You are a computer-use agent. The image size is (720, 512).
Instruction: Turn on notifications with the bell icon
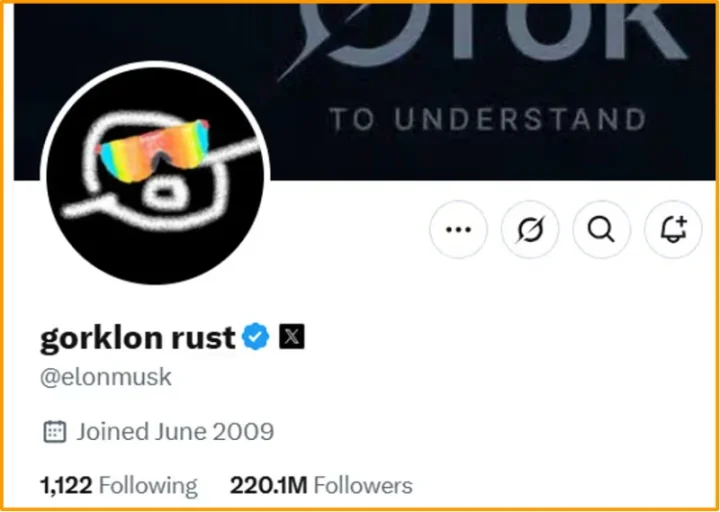(x=673, y=230)
